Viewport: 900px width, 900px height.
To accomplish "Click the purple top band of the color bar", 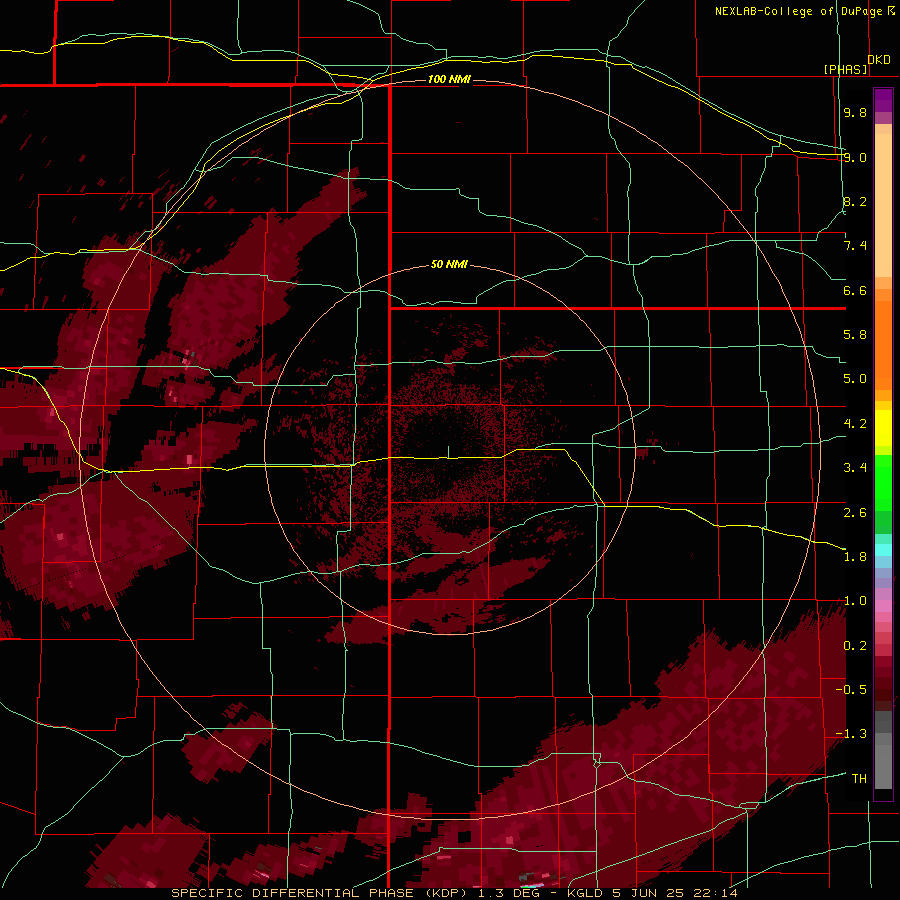I will click(x=883, y=100).
